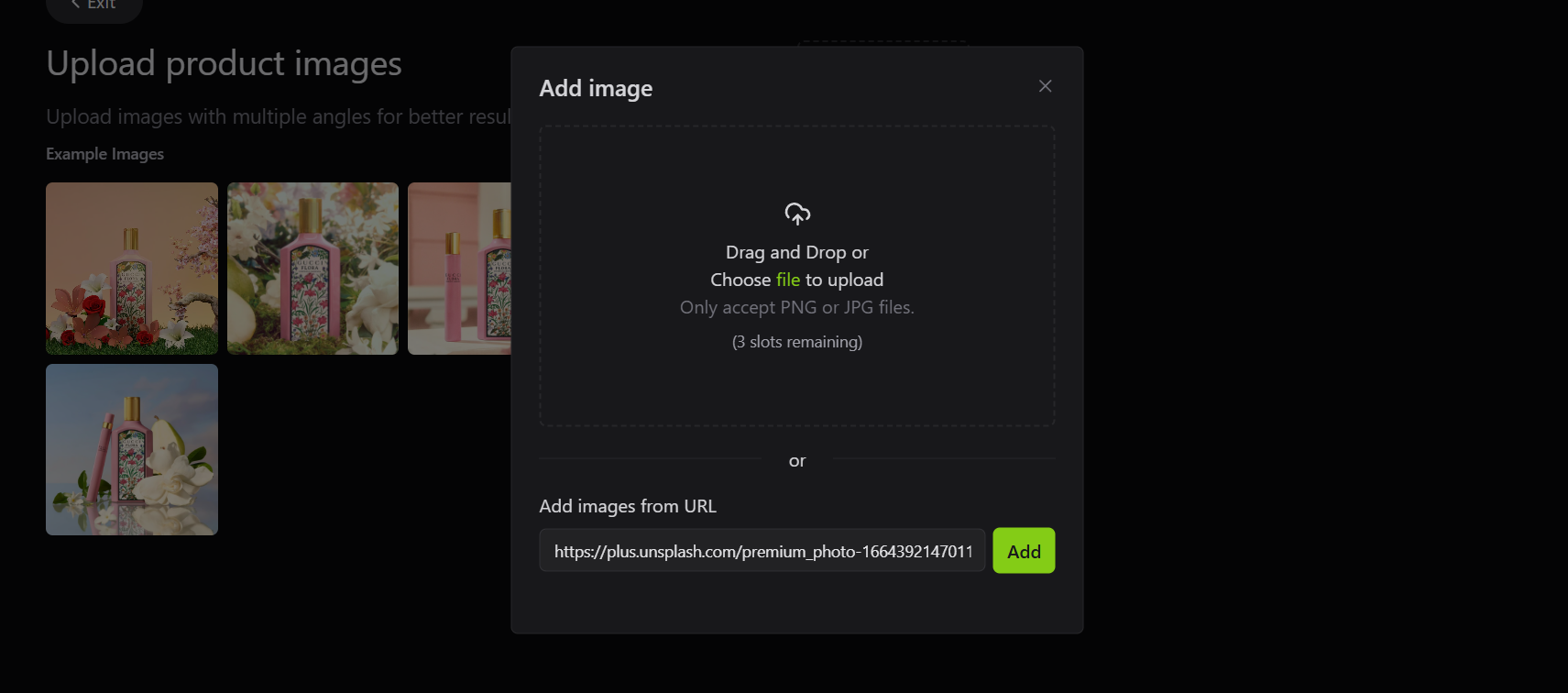Select the example perfume among white blossoms

(313, 269)
